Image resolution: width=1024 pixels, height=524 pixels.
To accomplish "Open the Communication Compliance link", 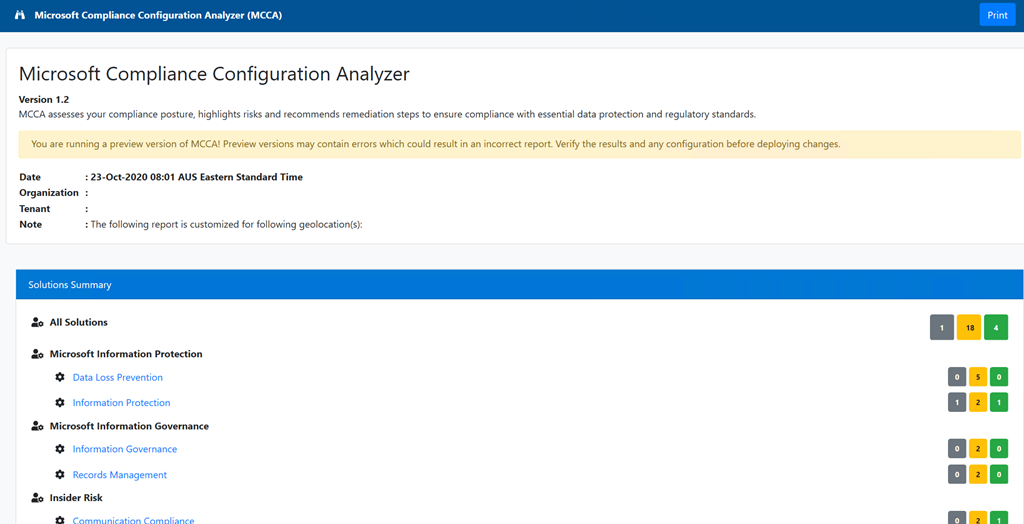I will [x=133, y=520].
